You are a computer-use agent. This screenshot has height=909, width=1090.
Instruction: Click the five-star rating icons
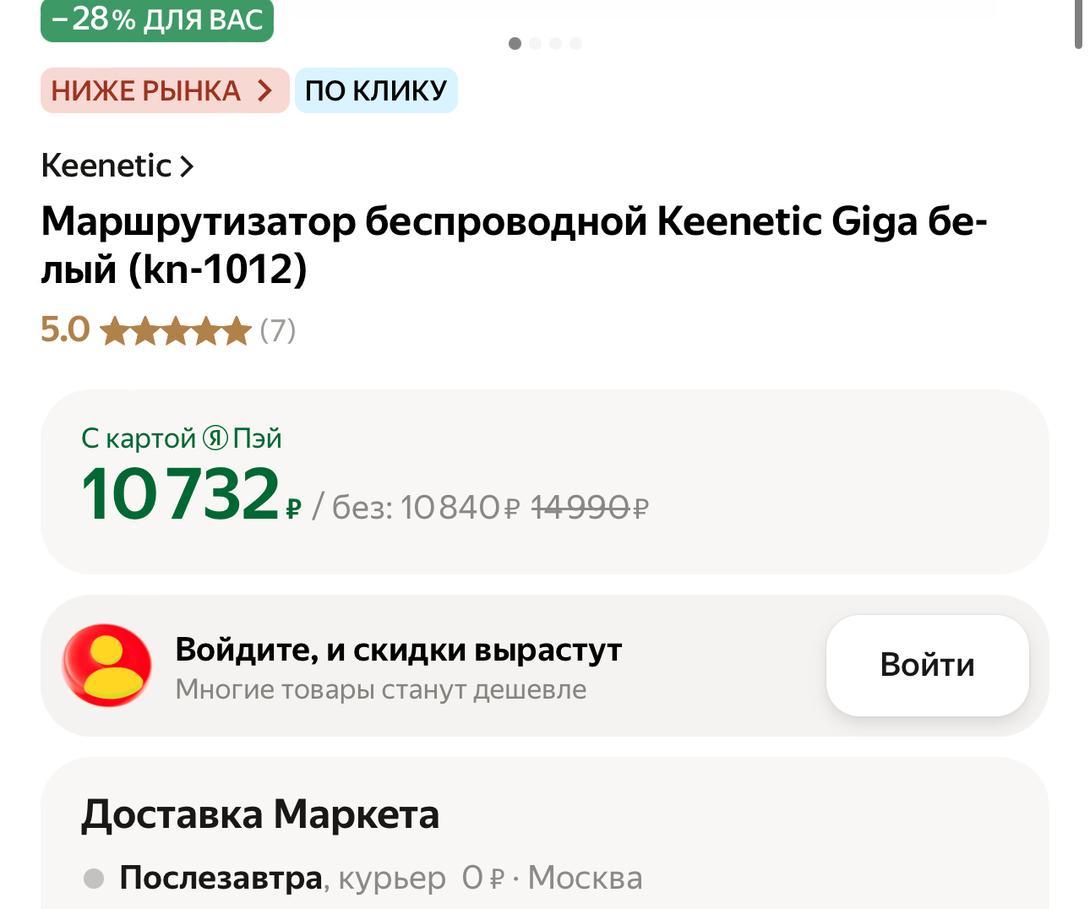click(x=175, y=330)
